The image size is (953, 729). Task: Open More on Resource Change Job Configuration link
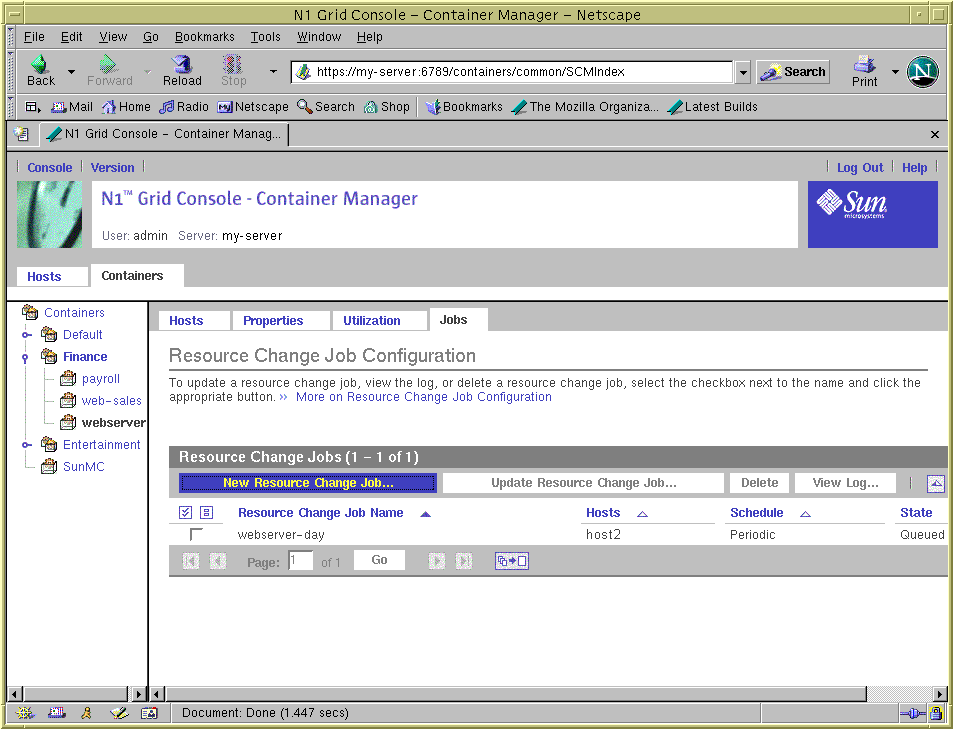click(x=424, y=397)
